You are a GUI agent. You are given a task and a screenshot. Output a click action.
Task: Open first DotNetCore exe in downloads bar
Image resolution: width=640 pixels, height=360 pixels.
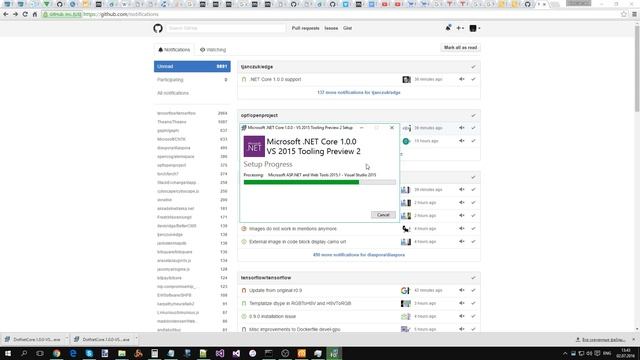pos(33,339)
